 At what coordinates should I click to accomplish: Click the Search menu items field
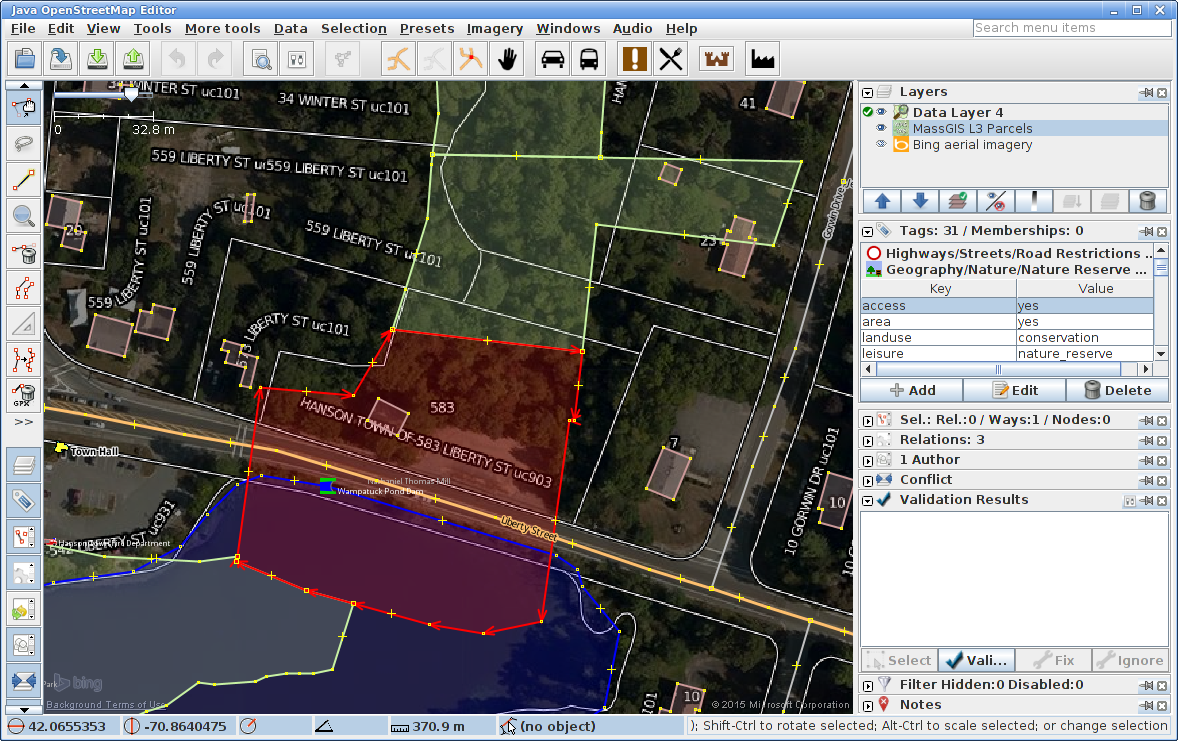pyautogui.click(x=1071, y=28)
